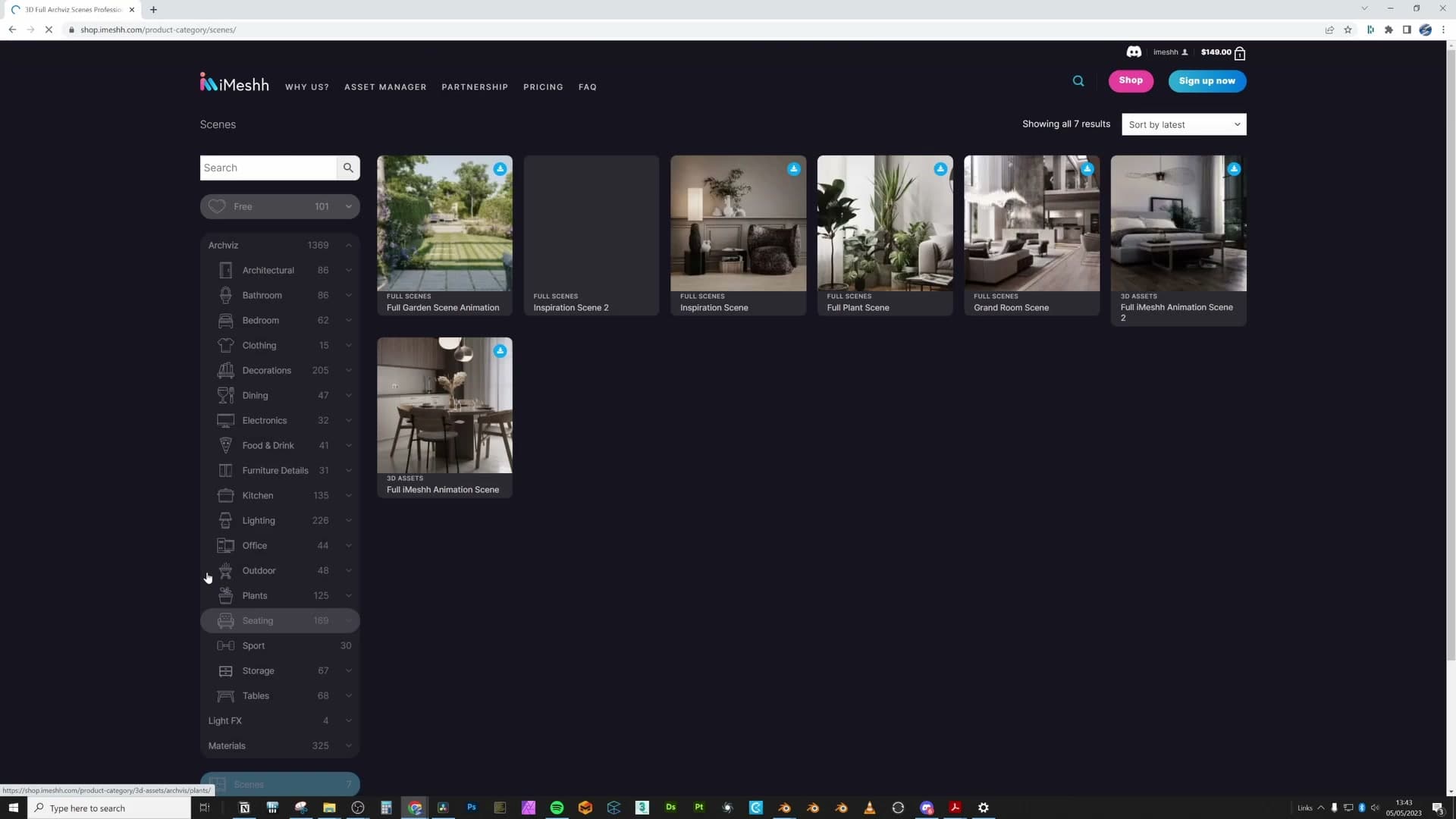Click the Office desk icon

coord(225,545)
